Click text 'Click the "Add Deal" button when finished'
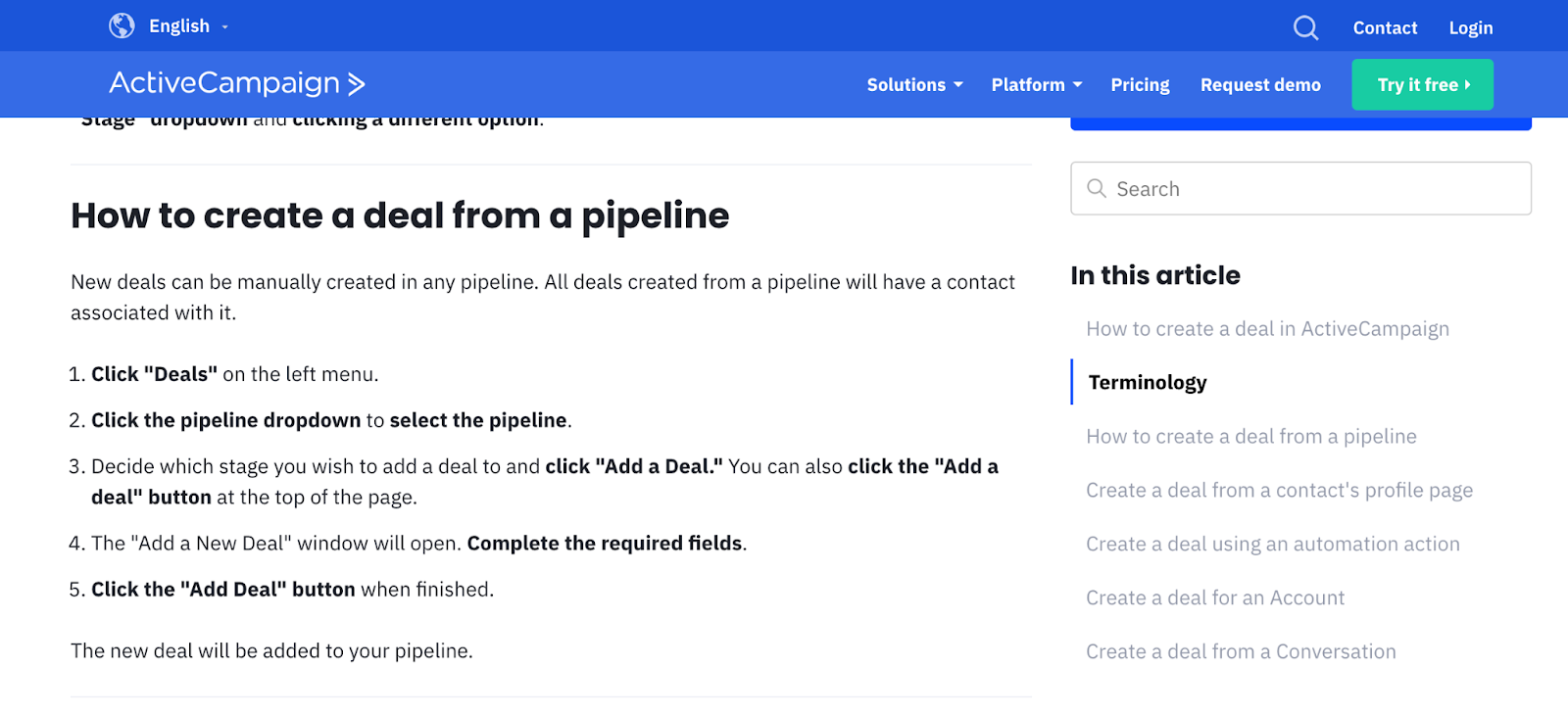1568x716 pixels. click(292, 590)
